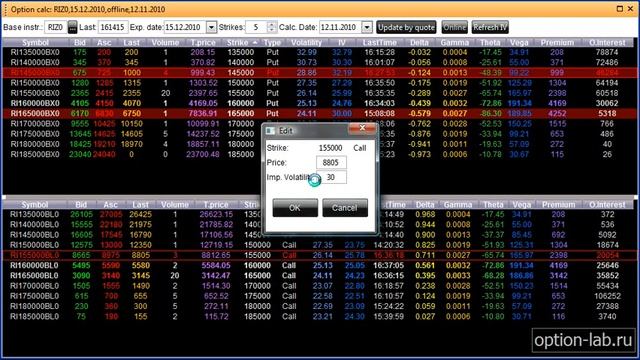640x360 pixels.
Task: Click the Exp. date field 15.12.2010
Action: pos(185,27)
